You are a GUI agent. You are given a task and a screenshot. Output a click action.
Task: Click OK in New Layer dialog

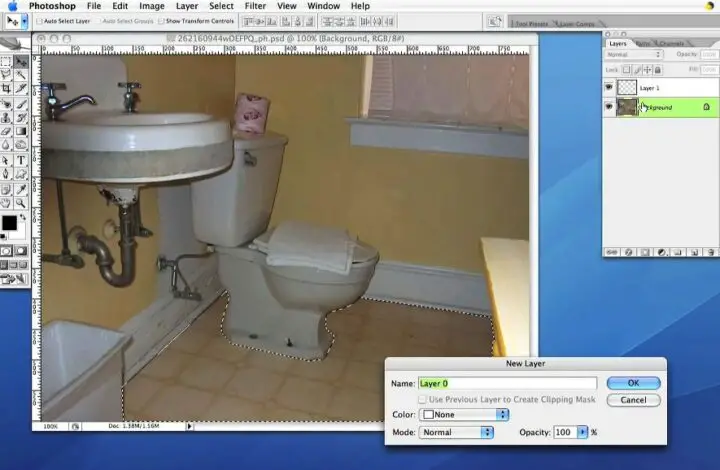[x=633, y=383]
